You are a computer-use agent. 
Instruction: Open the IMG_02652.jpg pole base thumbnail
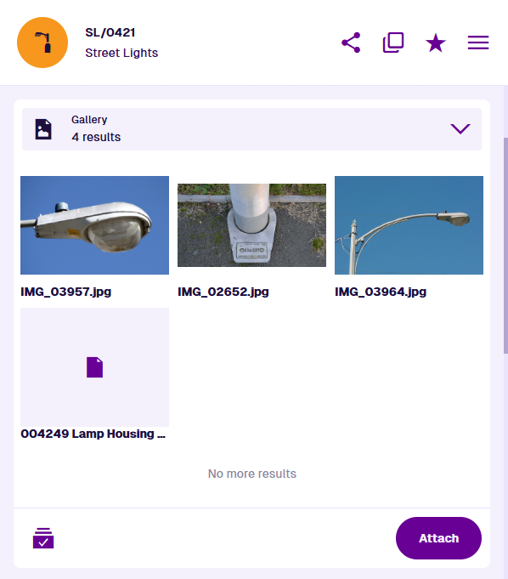tap(252, 225)
